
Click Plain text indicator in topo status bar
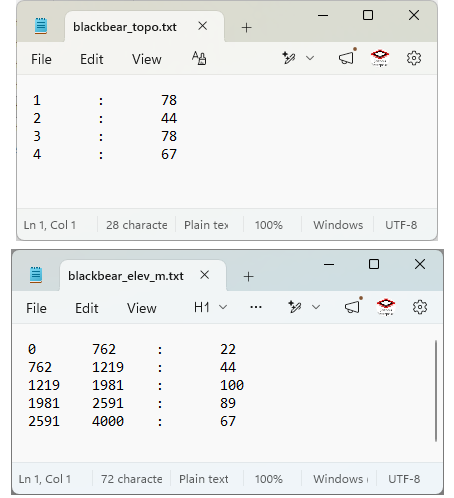click(206, 225)
